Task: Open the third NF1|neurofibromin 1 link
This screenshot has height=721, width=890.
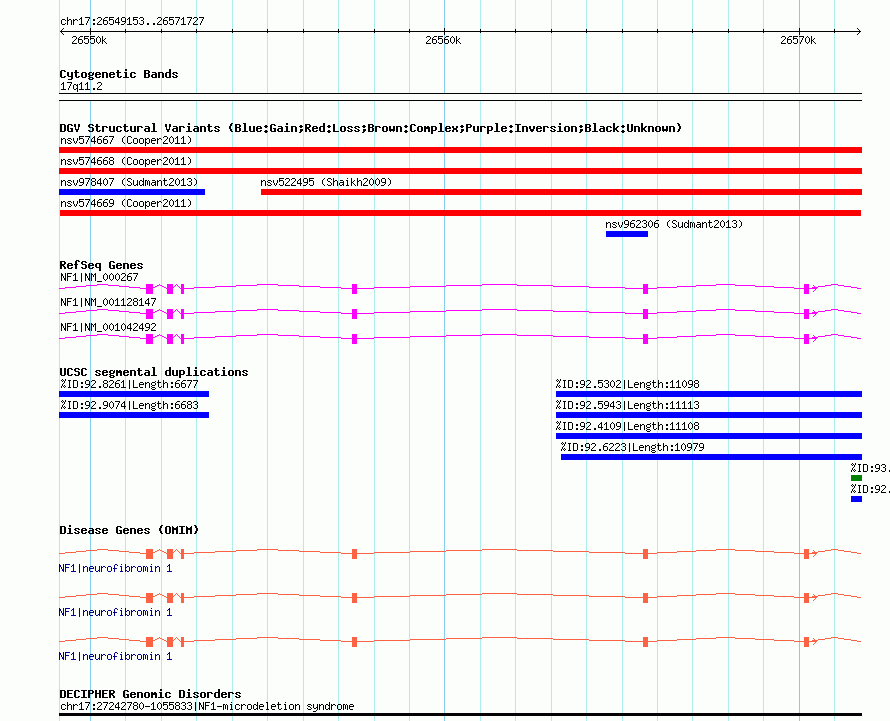Action: click(115, 656)
